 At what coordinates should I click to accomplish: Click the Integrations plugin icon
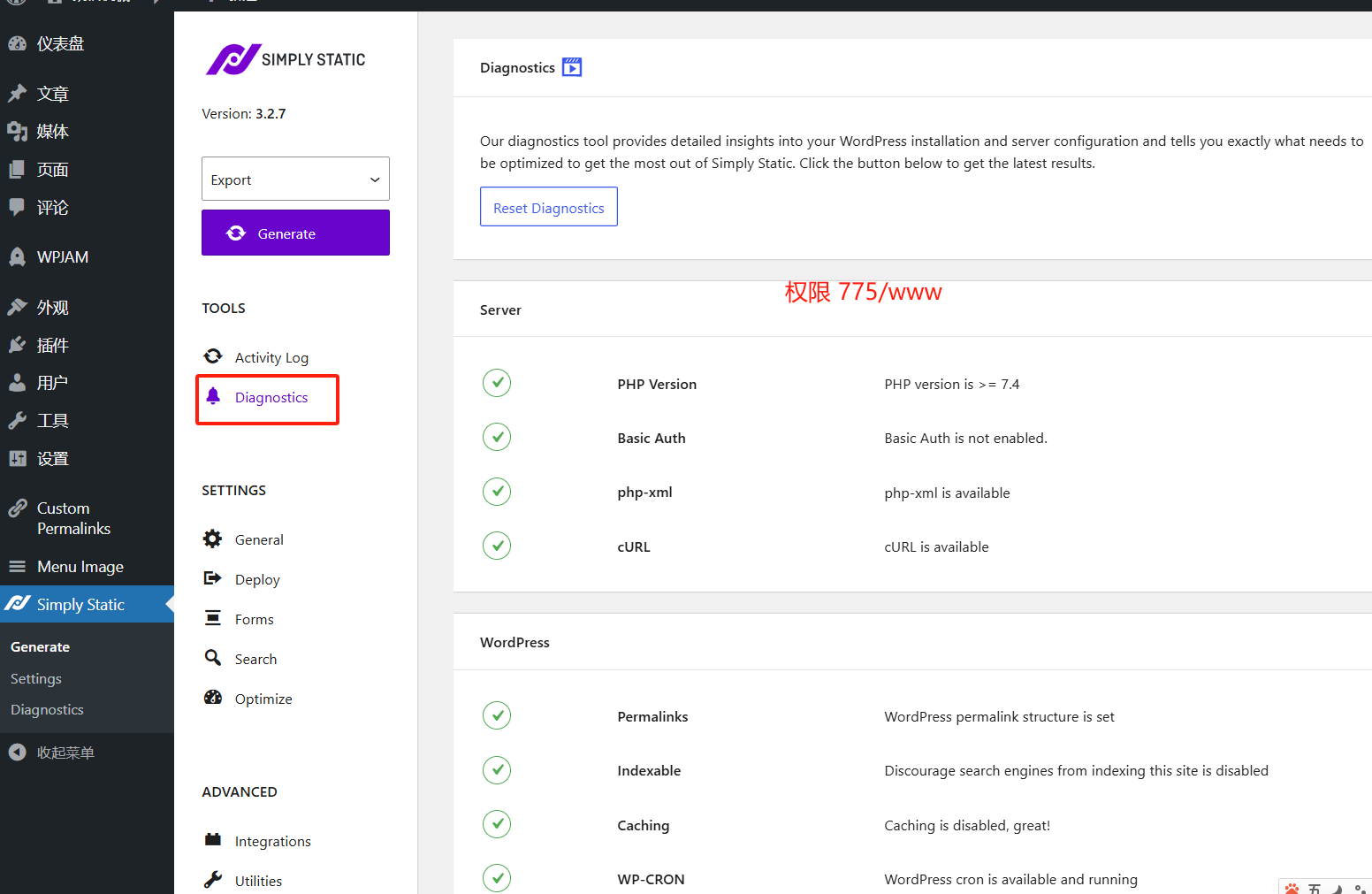pos(213,840)
